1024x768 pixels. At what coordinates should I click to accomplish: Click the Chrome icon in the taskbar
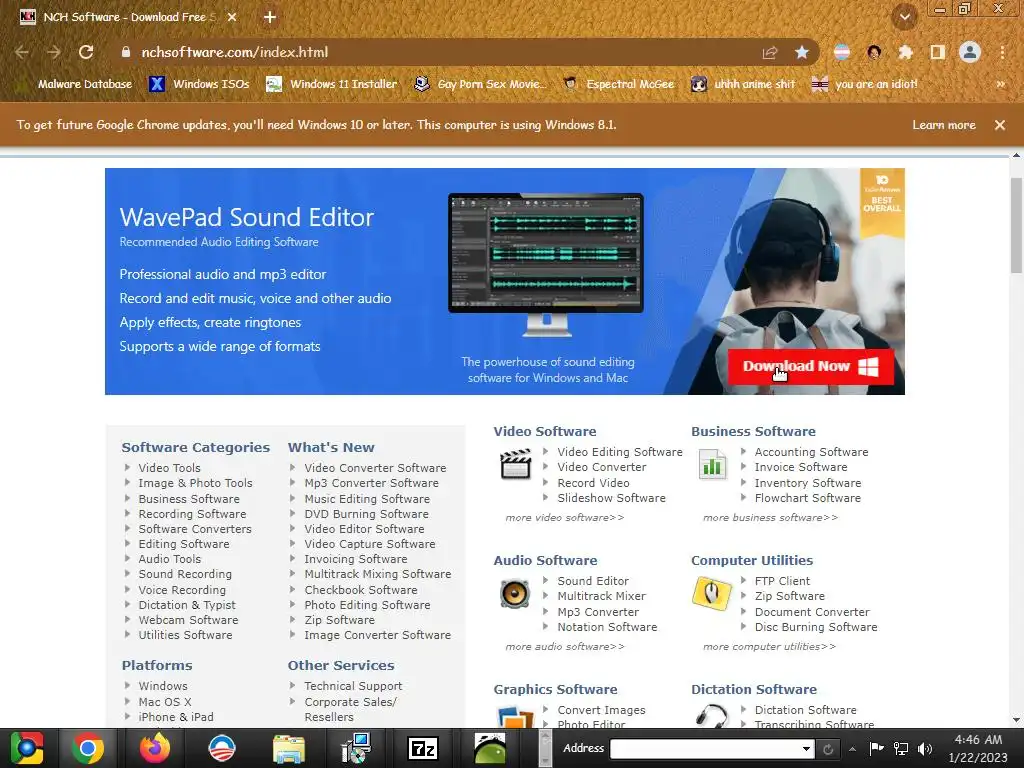[x=88, y=748]
